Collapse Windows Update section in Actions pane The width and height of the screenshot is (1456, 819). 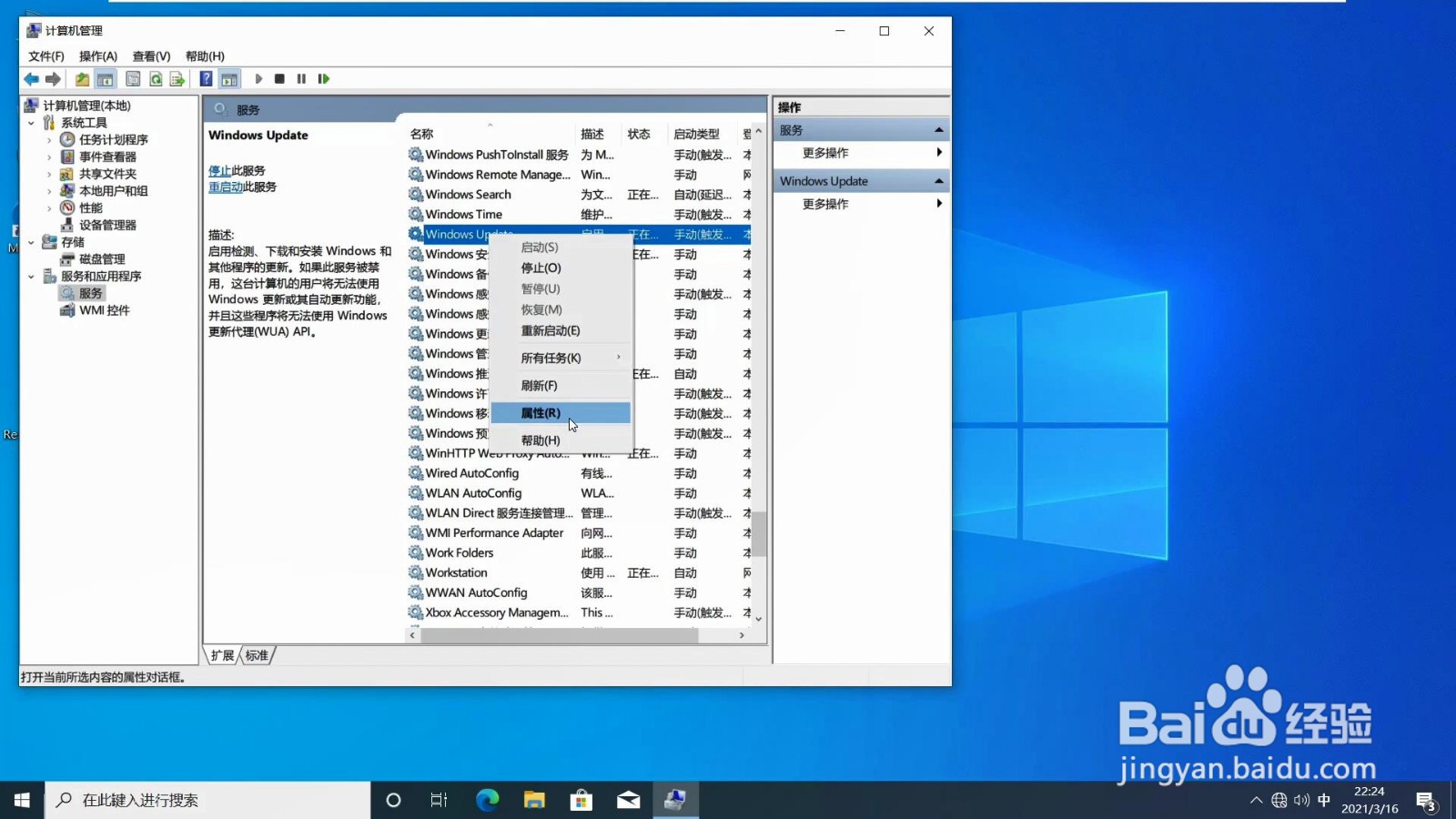pos(938,181)
